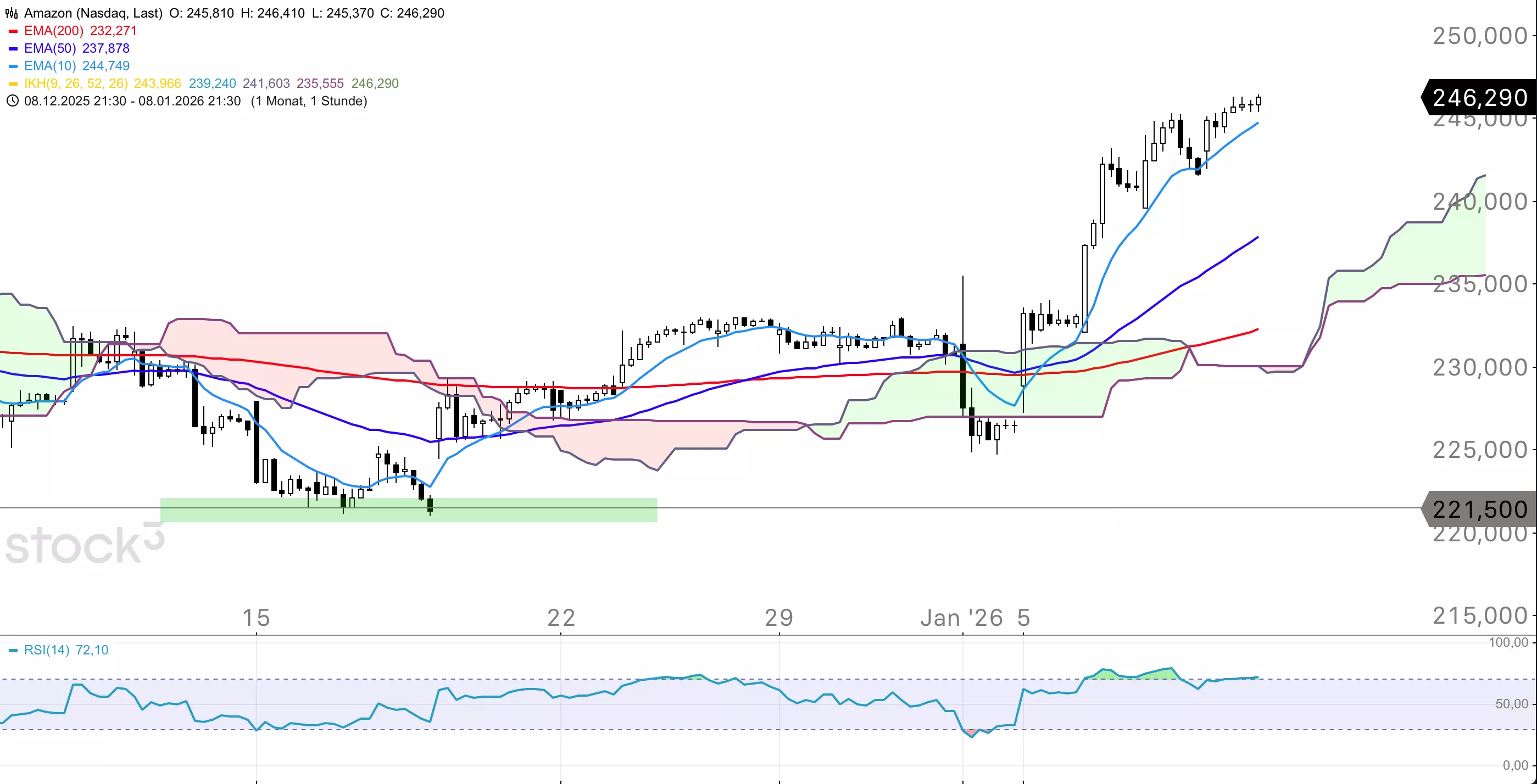
Task: Click the teal RSI(14) legend marker
Action: pyautogui.click(x=13, y=651)
